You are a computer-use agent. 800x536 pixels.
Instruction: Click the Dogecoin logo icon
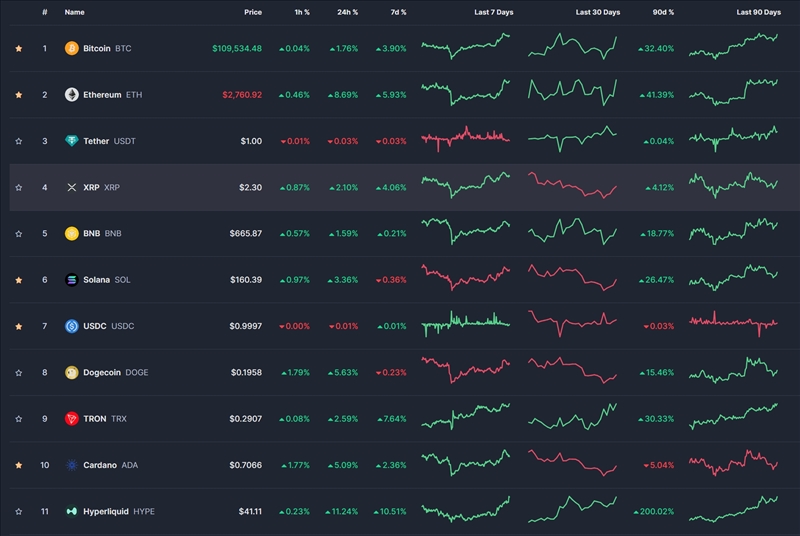click(71, 372)
